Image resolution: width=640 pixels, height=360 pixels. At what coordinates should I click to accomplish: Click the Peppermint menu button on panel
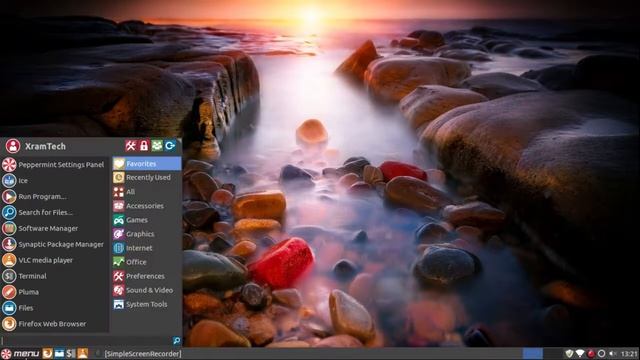[20, 353]
